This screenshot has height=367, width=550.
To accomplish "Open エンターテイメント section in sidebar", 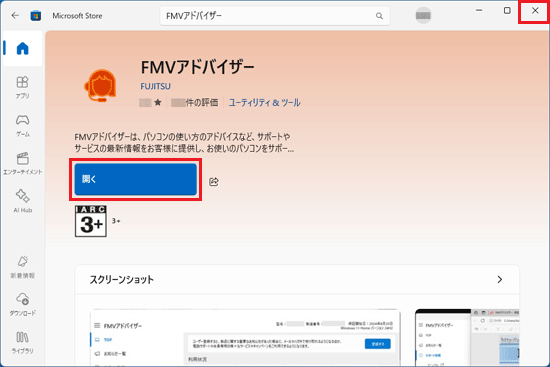I will pos(22,164).
